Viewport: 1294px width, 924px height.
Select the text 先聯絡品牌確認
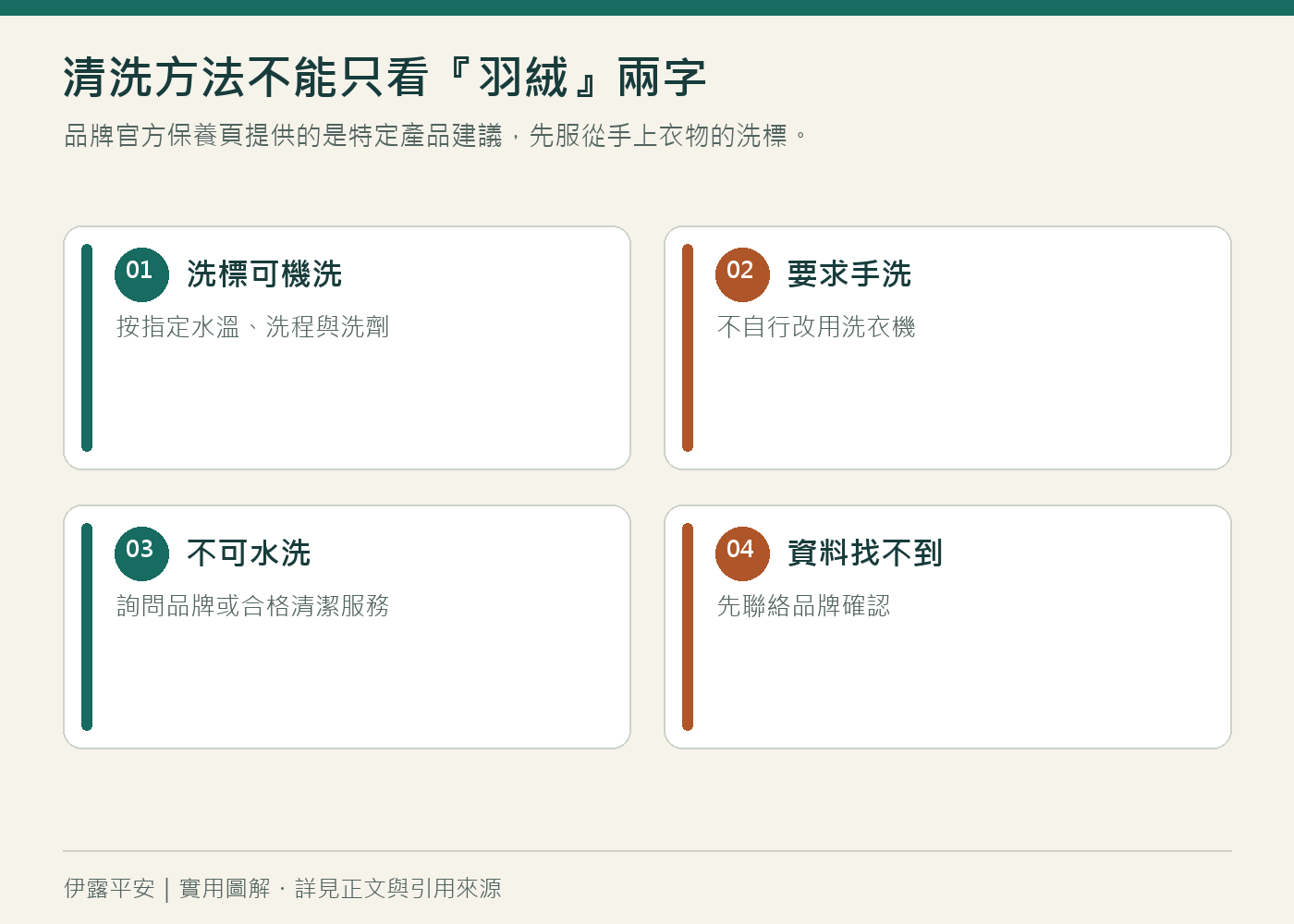pos(804,606)
